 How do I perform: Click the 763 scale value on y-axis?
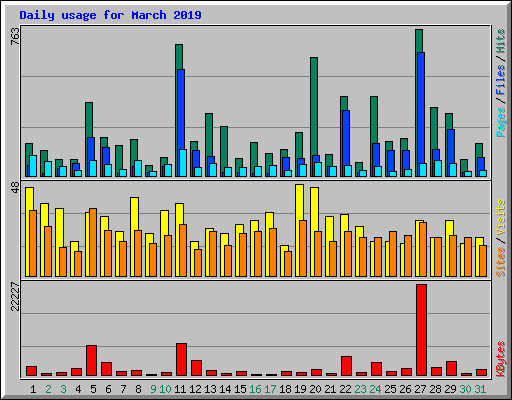[15, 36]
